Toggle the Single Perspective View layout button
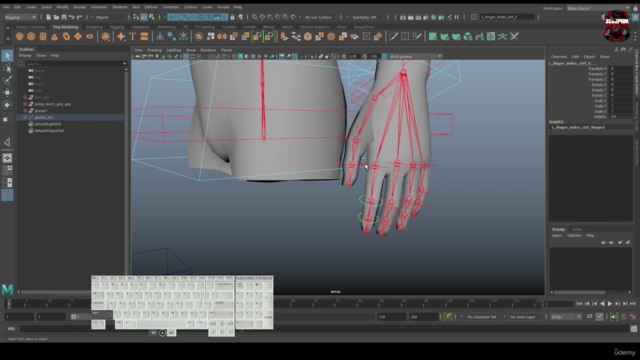The height and width of the screenshot is (360, 640). pos(7,158)
